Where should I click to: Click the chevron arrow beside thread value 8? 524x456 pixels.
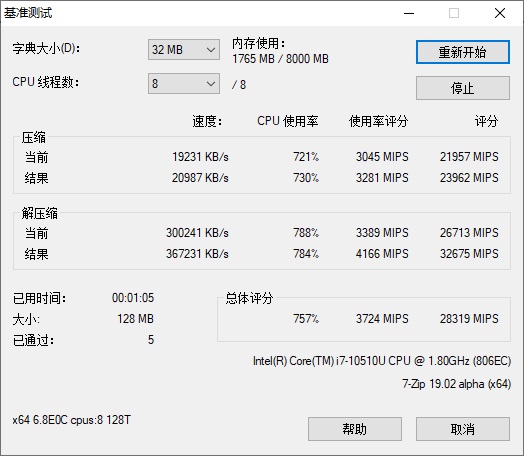pyautogui.click(x=211, y=84)
